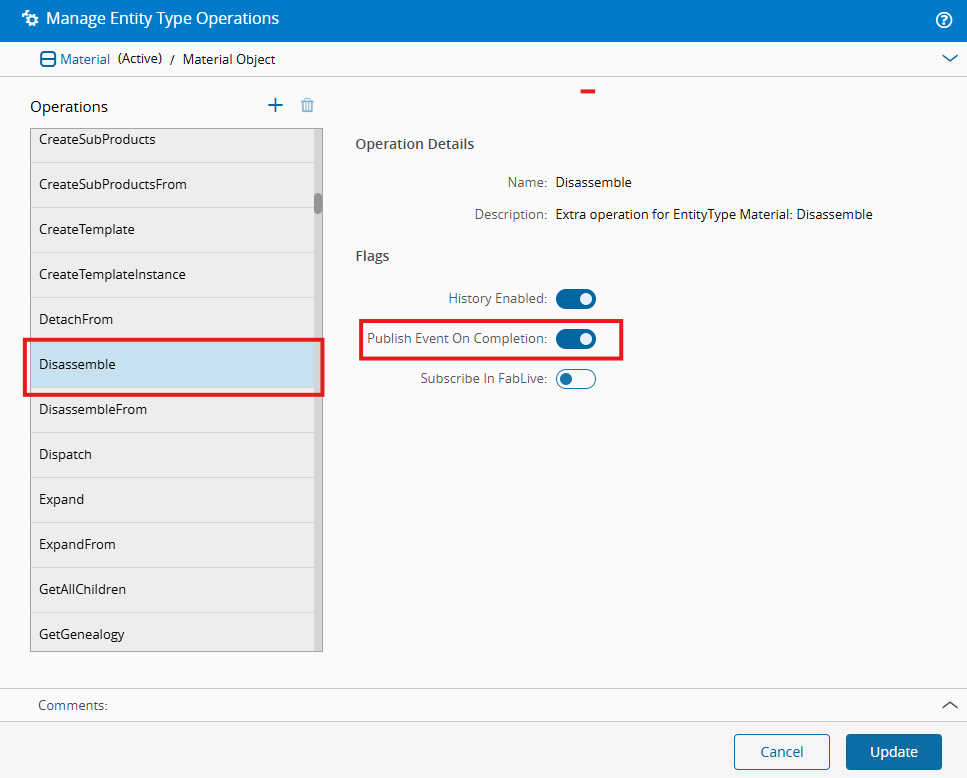Pick GetGenealogy from the operations list
The width and height of the screenshot is (967, 778).
pyautogui.click(x=172, y=634)
